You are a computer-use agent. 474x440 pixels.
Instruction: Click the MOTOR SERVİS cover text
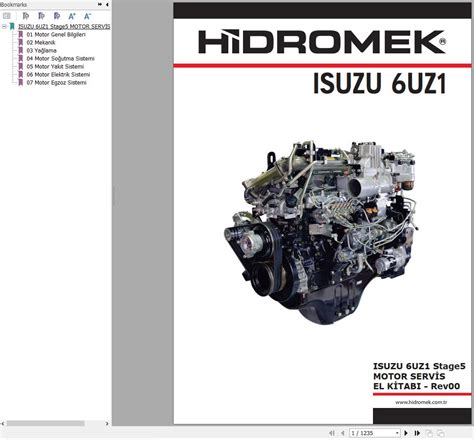409,376
